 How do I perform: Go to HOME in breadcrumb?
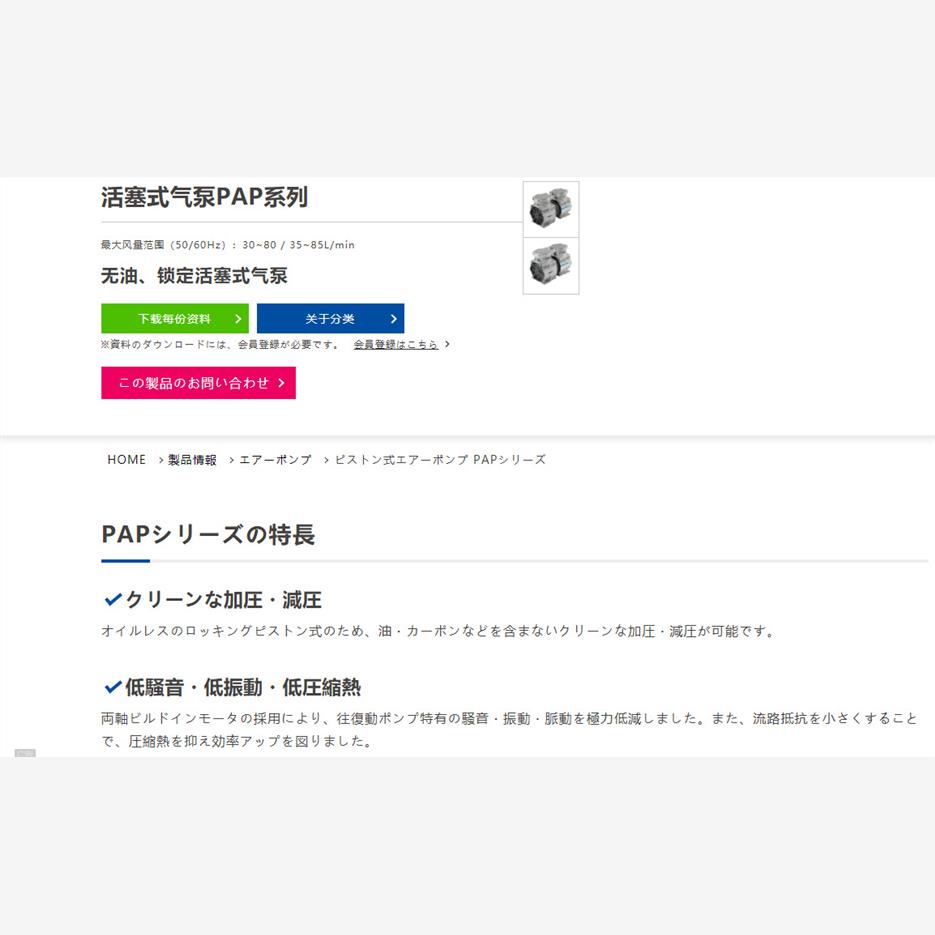[126, 460]
